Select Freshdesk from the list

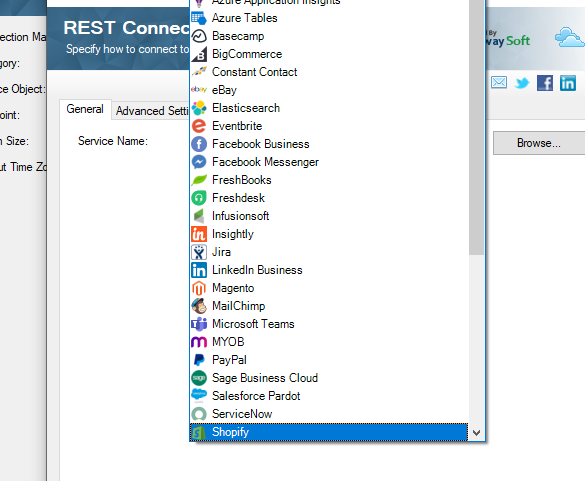point(329,198)
